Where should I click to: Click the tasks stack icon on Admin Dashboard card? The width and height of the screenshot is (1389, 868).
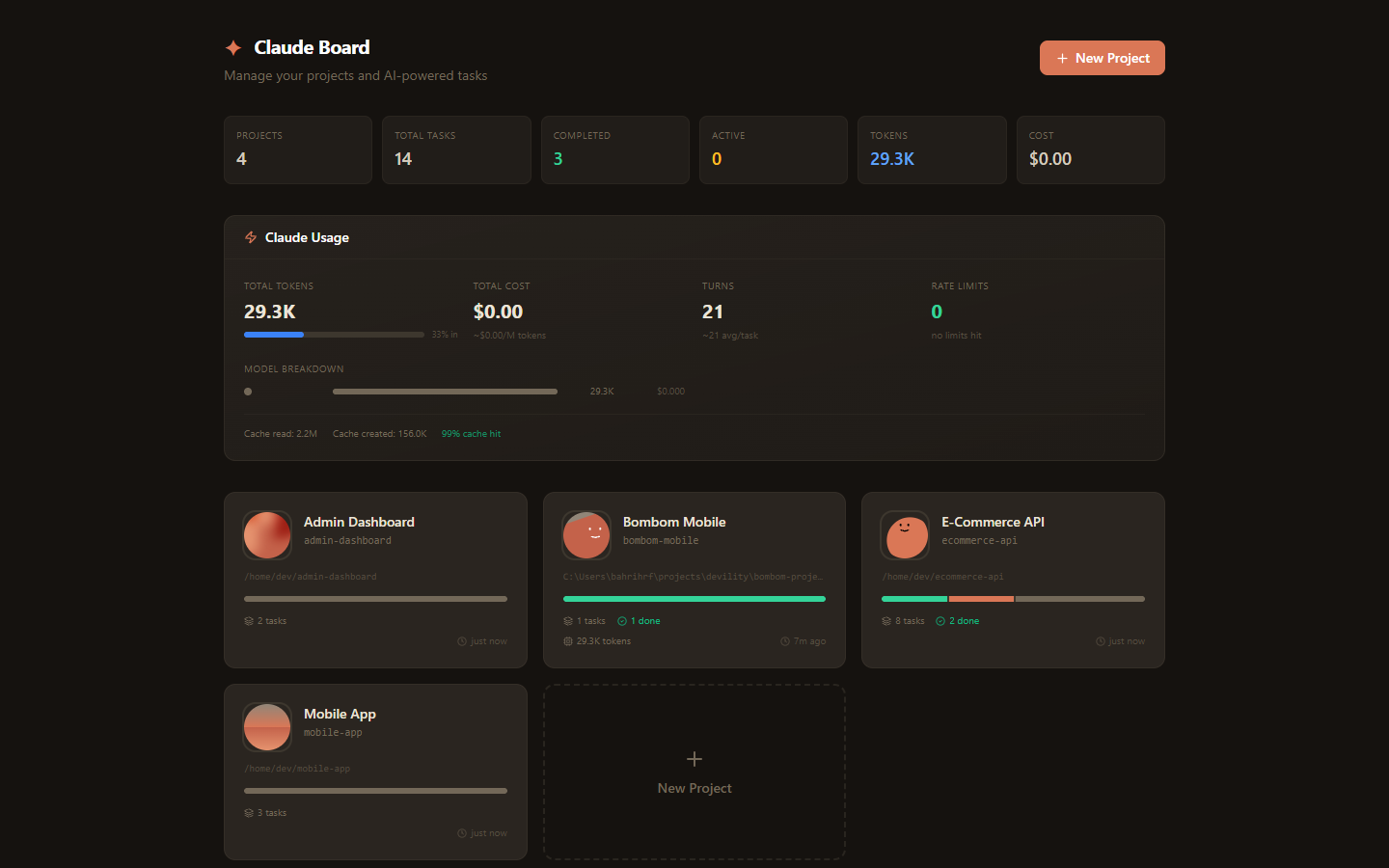pos(248,620)
